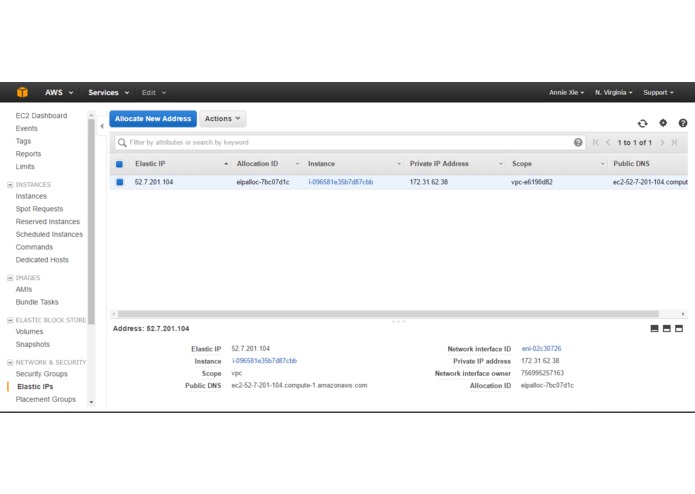Click Allocate New Address button

(x=153, y=119)
